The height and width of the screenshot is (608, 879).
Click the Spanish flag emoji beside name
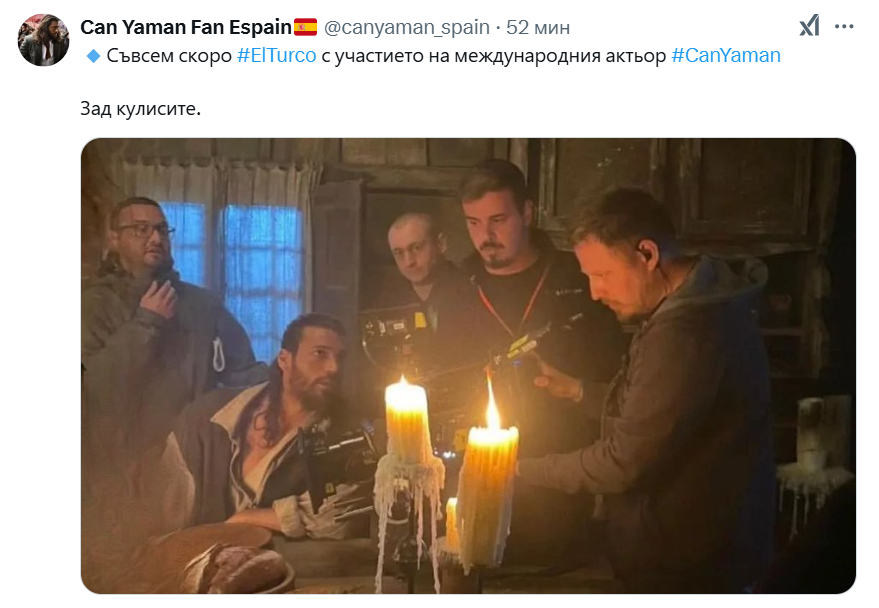[306, 27]
